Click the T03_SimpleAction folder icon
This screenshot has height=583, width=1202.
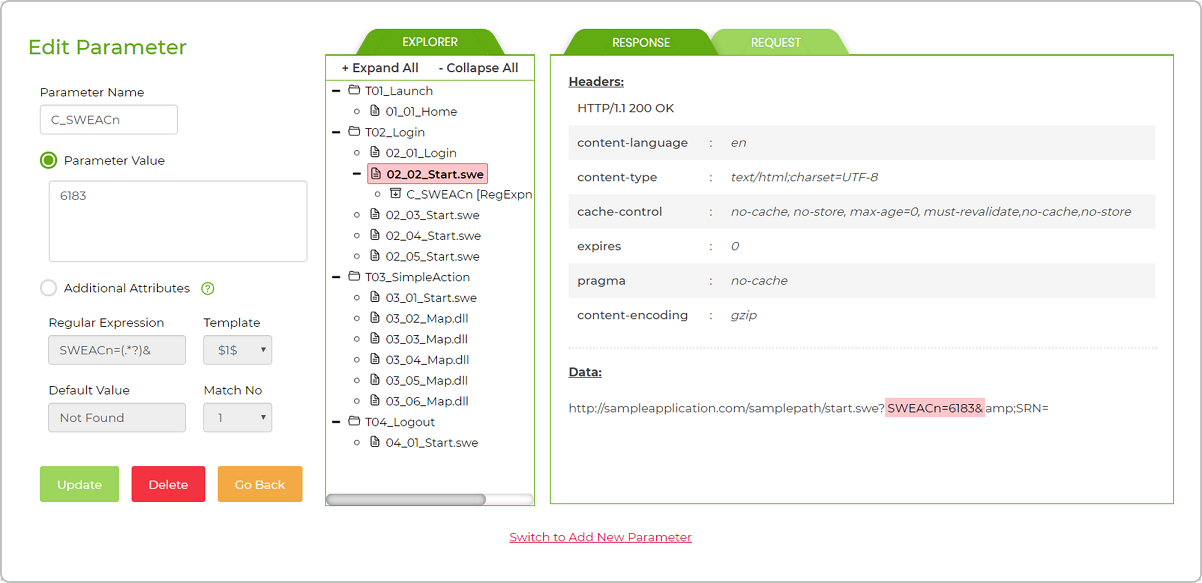[x=355, y=276]
